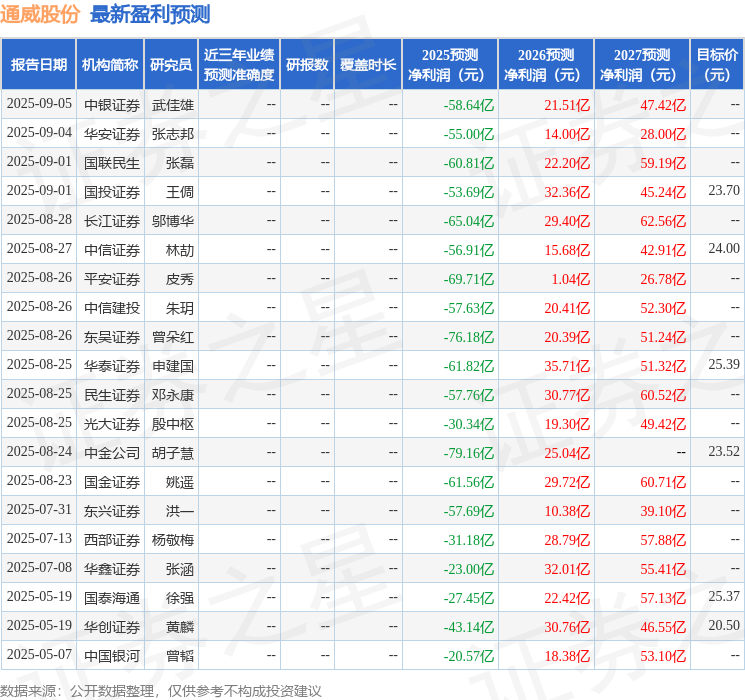Select the date 2025-09-05
Image resolution: width=745 pixels, height=700 pixels.
click(39, 104)
